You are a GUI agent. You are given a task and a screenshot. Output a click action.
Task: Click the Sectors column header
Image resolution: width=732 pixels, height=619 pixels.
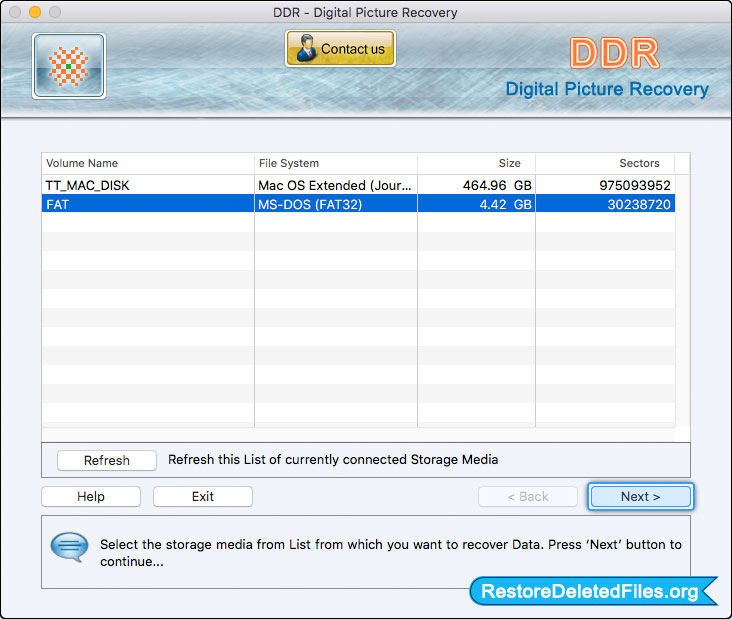tap(605, 163)
